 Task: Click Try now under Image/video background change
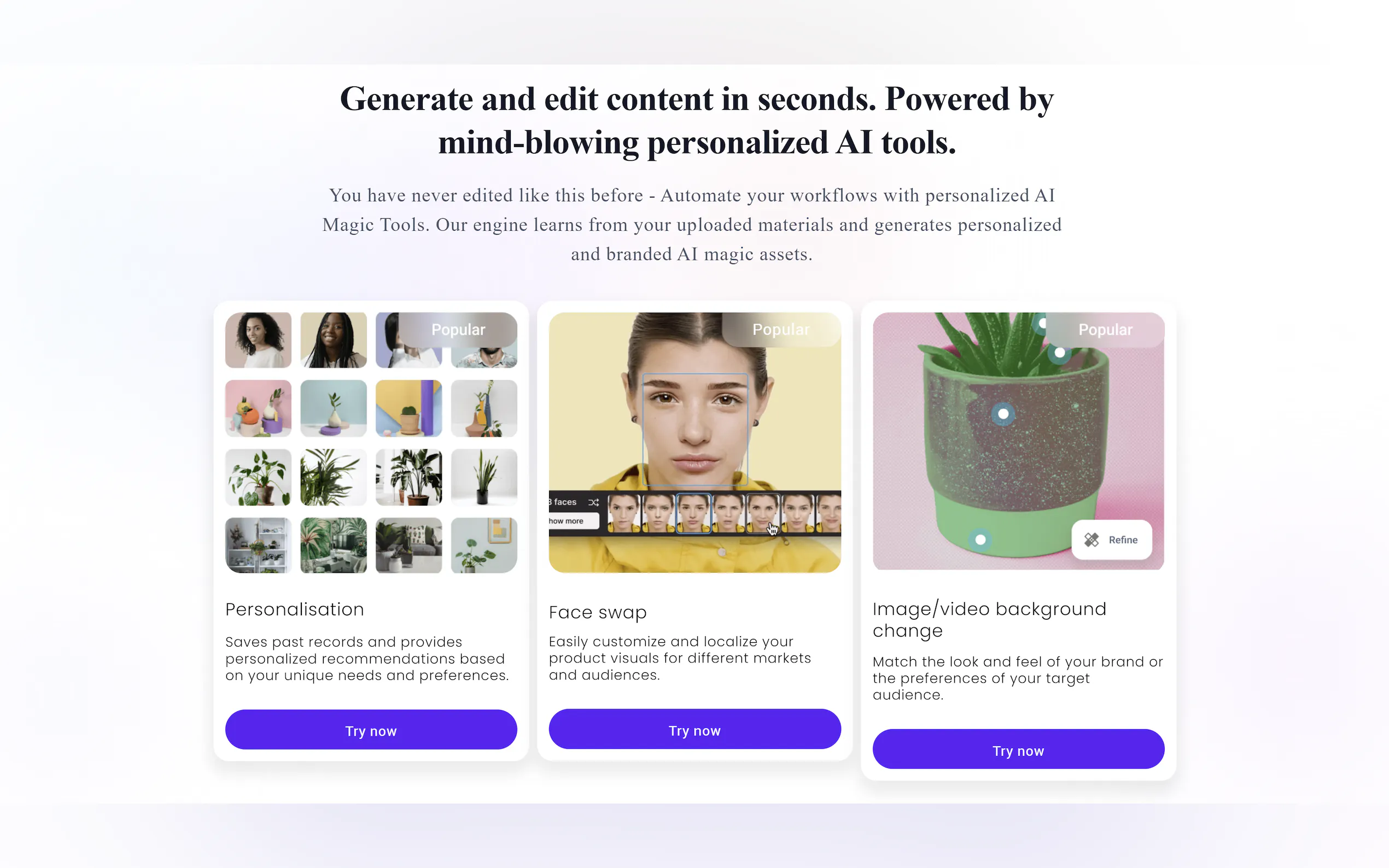pos(1018,749)
